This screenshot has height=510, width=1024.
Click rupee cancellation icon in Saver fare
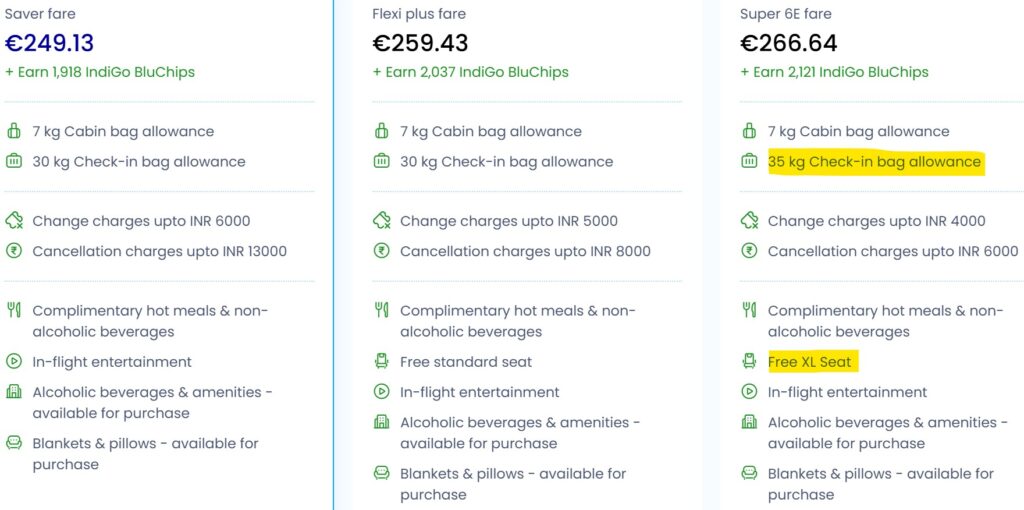coord(14,251)
